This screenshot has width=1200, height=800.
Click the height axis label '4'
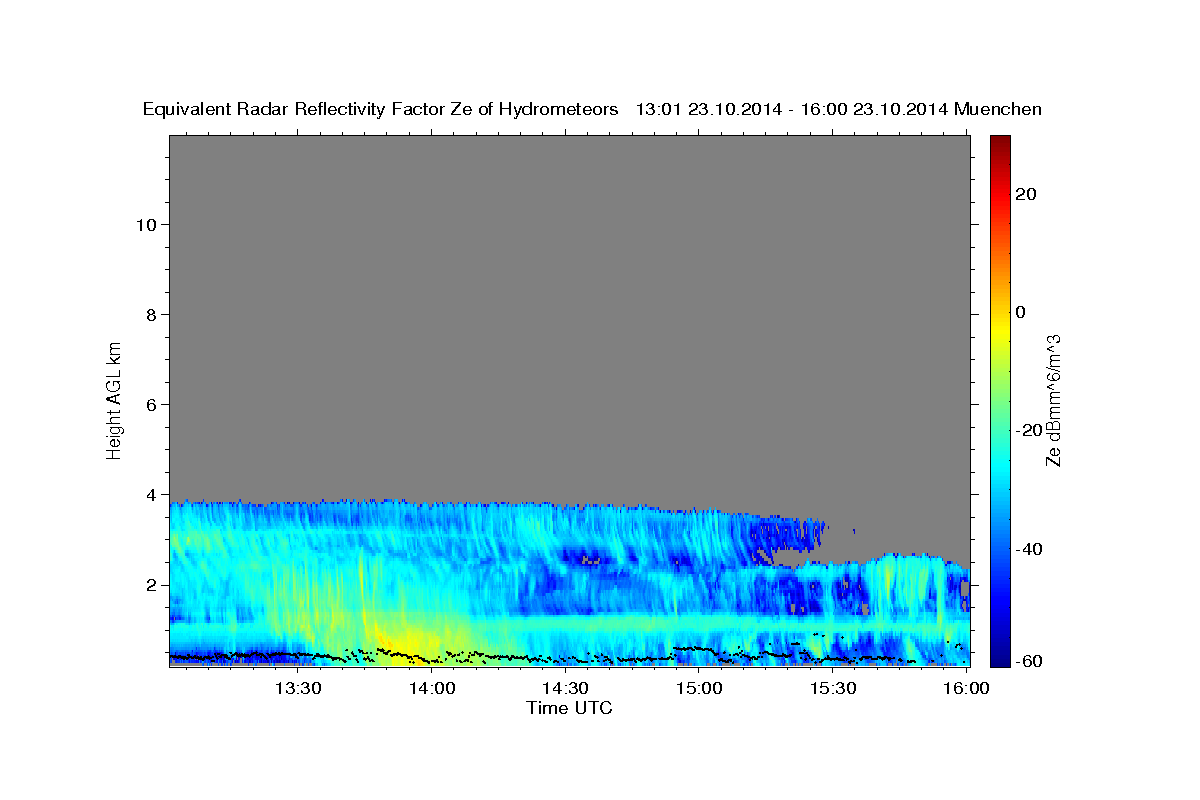[151, 494]
